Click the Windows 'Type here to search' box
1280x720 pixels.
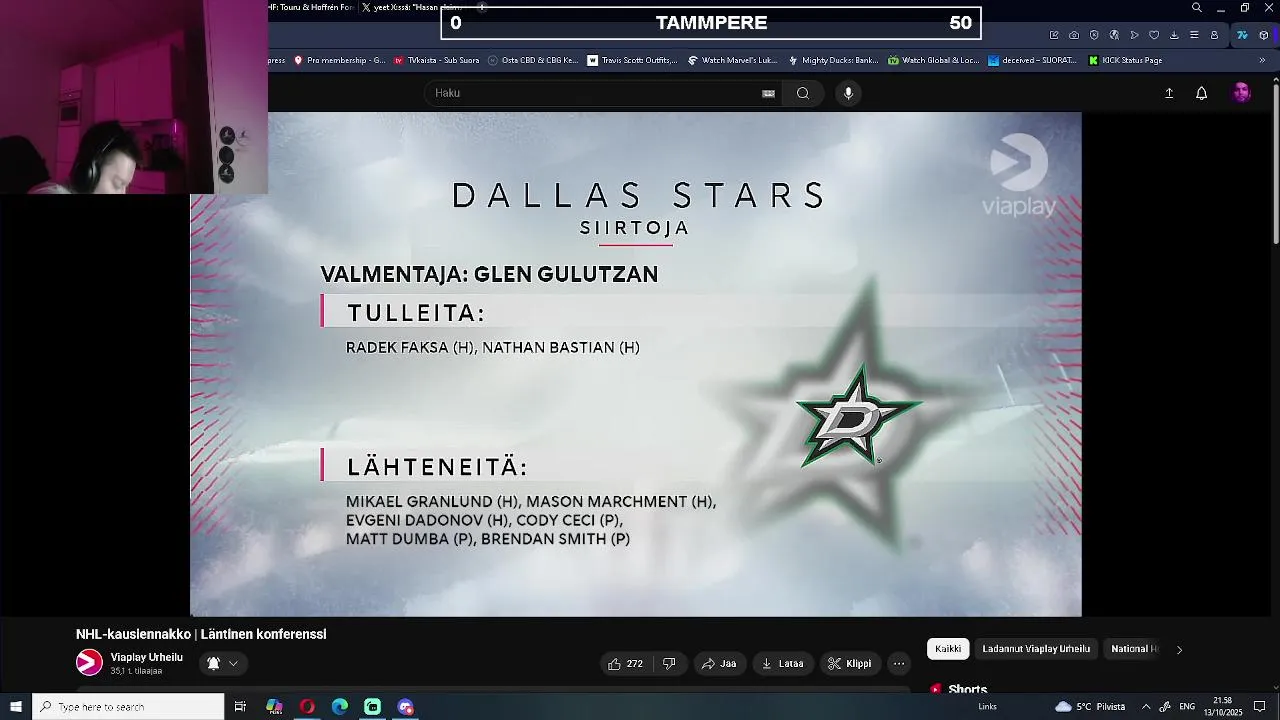(128, 707)
